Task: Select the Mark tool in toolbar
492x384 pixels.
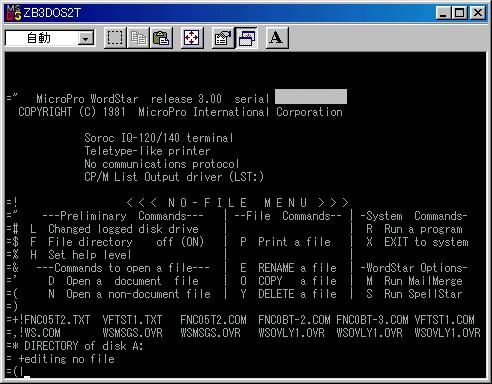Action: coord(115,38)
